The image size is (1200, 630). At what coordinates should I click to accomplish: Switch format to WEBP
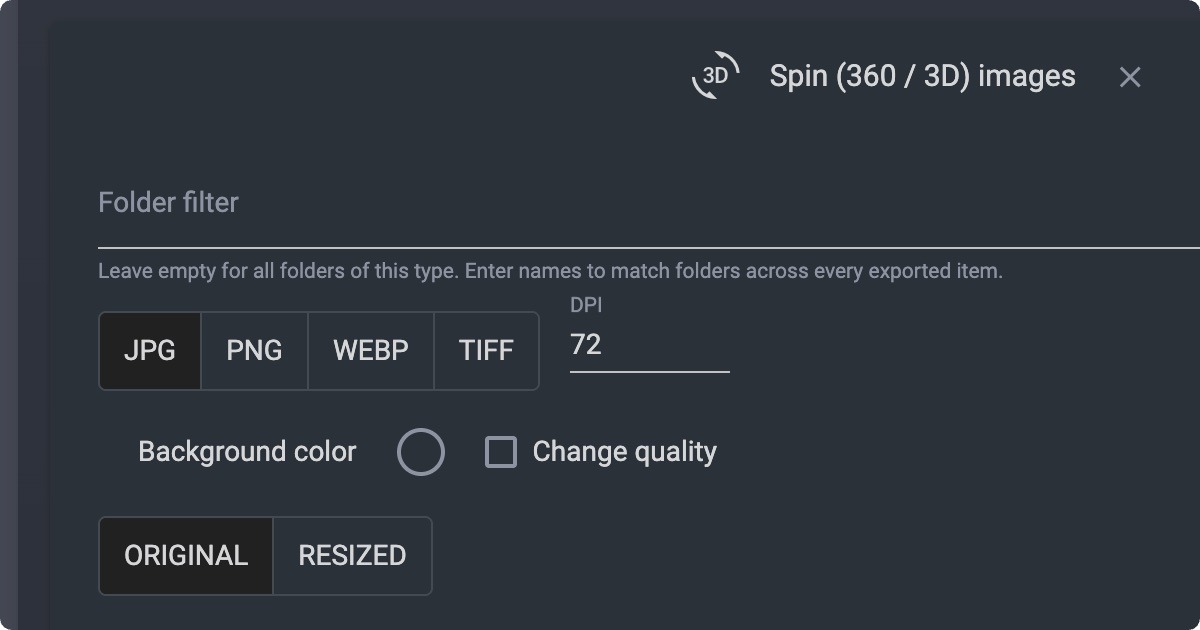371,351
